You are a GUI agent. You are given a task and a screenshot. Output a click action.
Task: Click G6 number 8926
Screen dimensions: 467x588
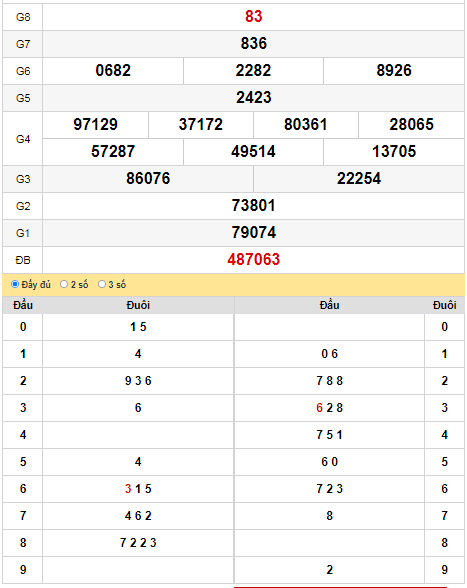pos(394,70)
